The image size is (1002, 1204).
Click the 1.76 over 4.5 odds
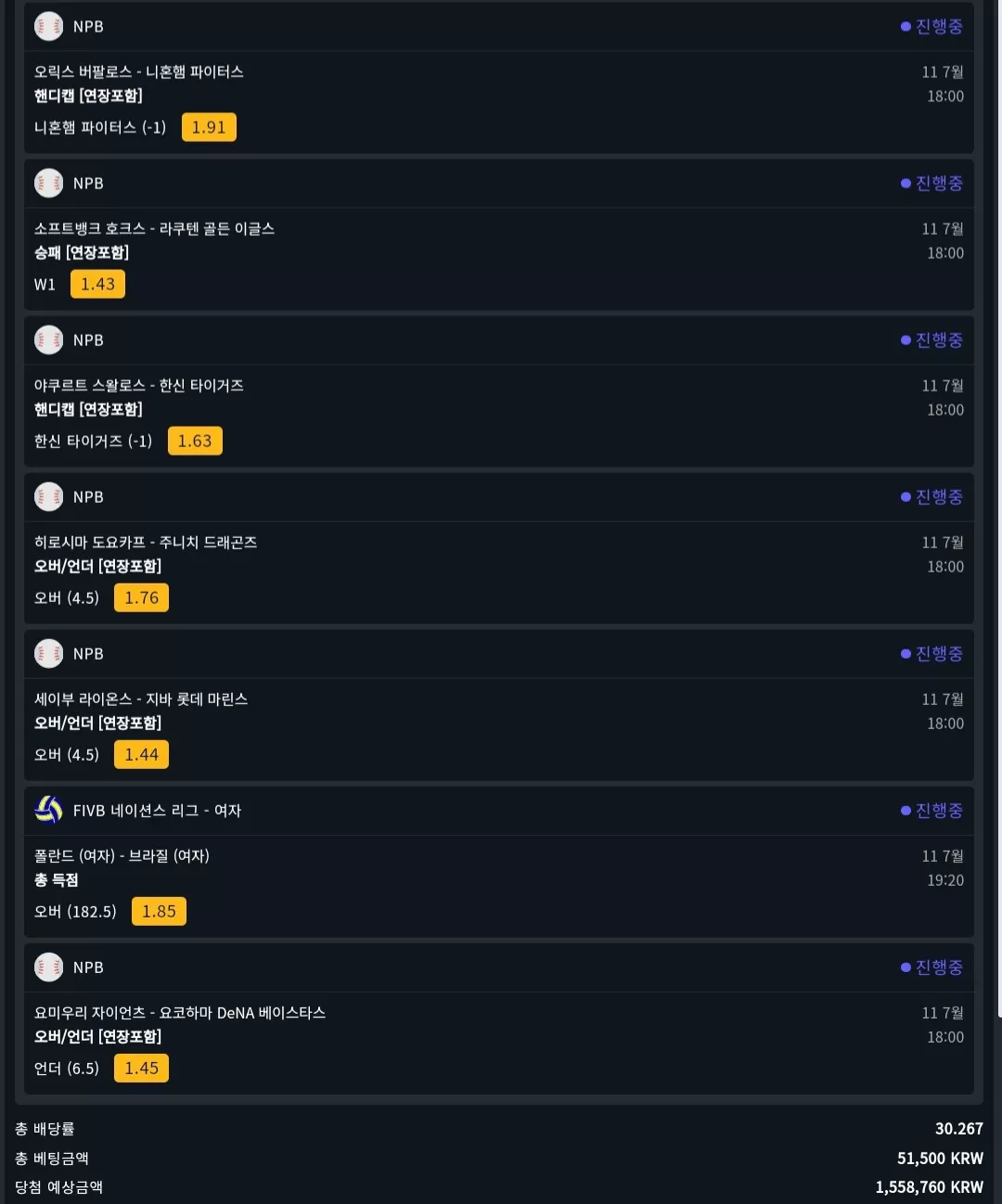141,597
